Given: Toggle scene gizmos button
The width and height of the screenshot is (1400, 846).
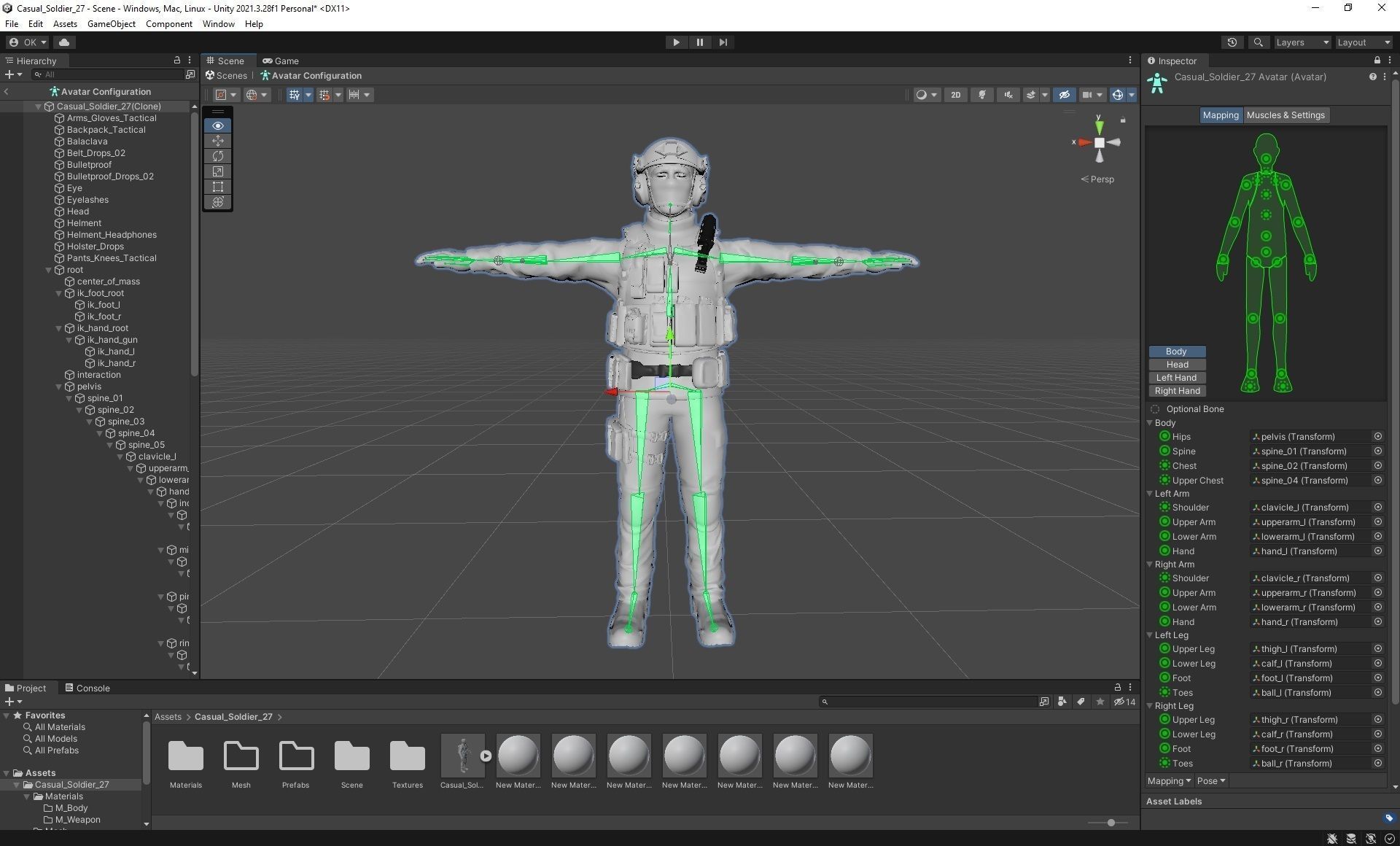Looking at the screenshot, I should pos(1117,95).
